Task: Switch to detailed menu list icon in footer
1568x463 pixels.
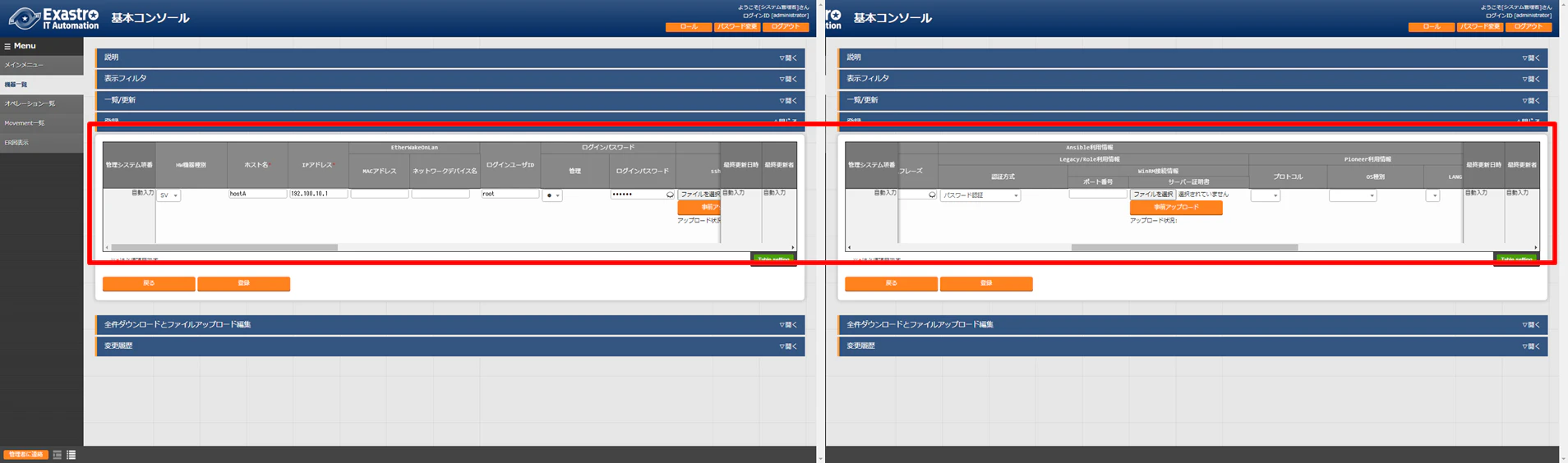Action: pyautogui.click(x=71, y=455)
